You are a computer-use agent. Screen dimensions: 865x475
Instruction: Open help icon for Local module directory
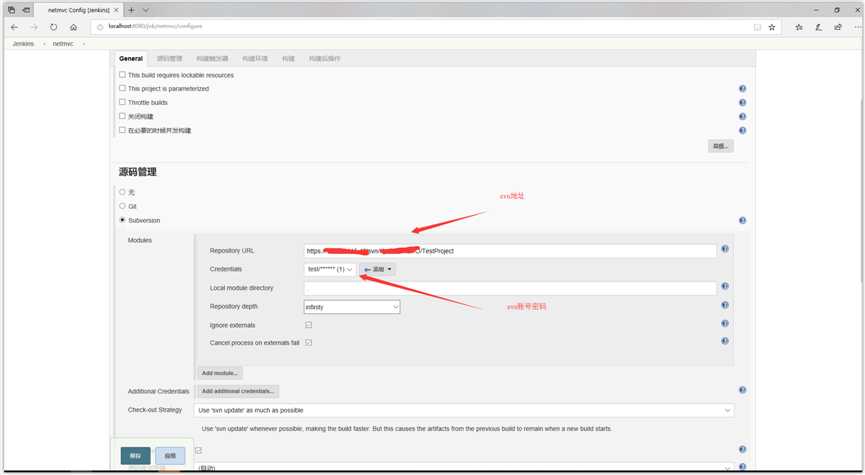coord(725,286)
